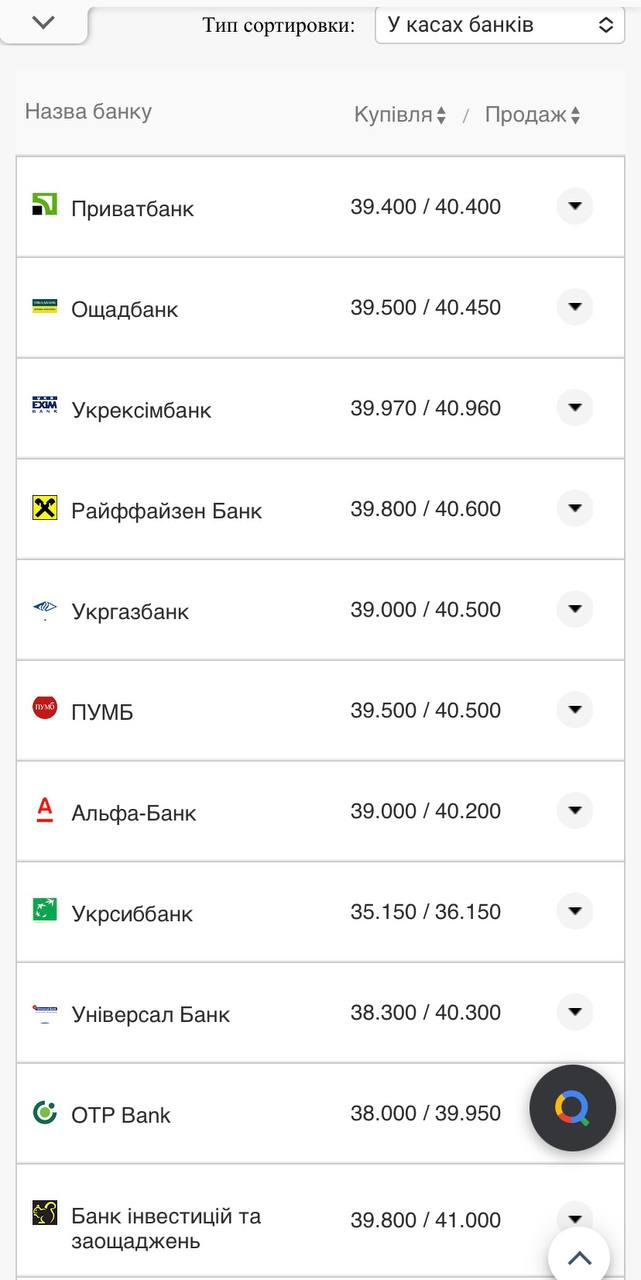Toggle sorting by Купівля column
This screenshot has width=641, height=1280.
pos(396,113)
